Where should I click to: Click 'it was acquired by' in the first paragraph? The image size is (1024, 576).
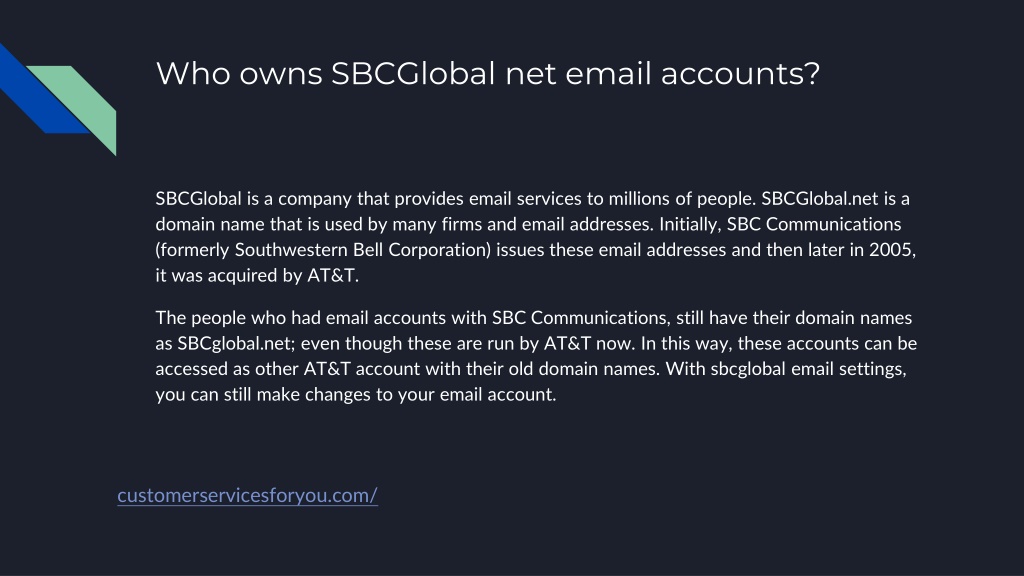229,276
